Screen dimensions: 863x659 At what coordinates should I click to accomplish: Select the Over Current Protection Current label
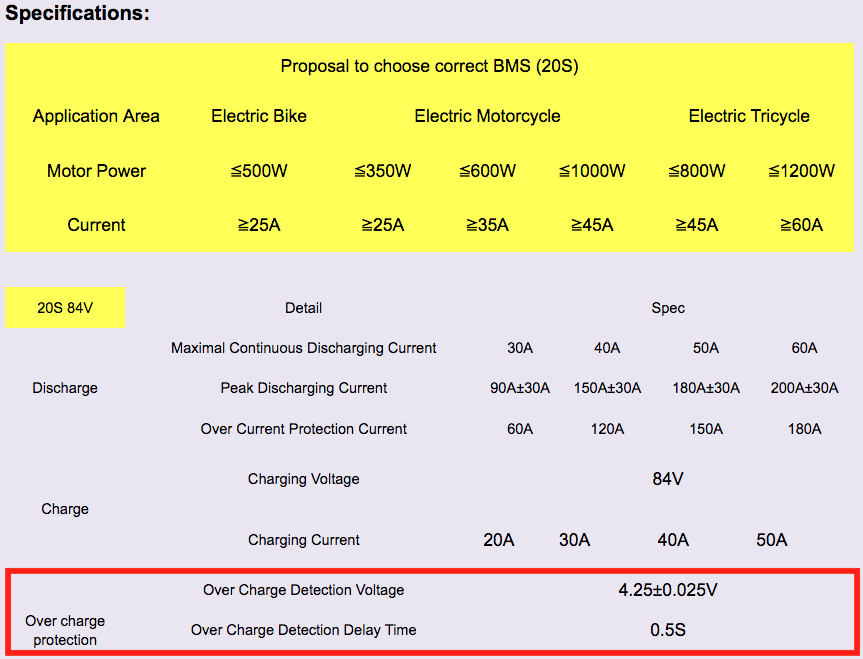[x=303, y=429]
